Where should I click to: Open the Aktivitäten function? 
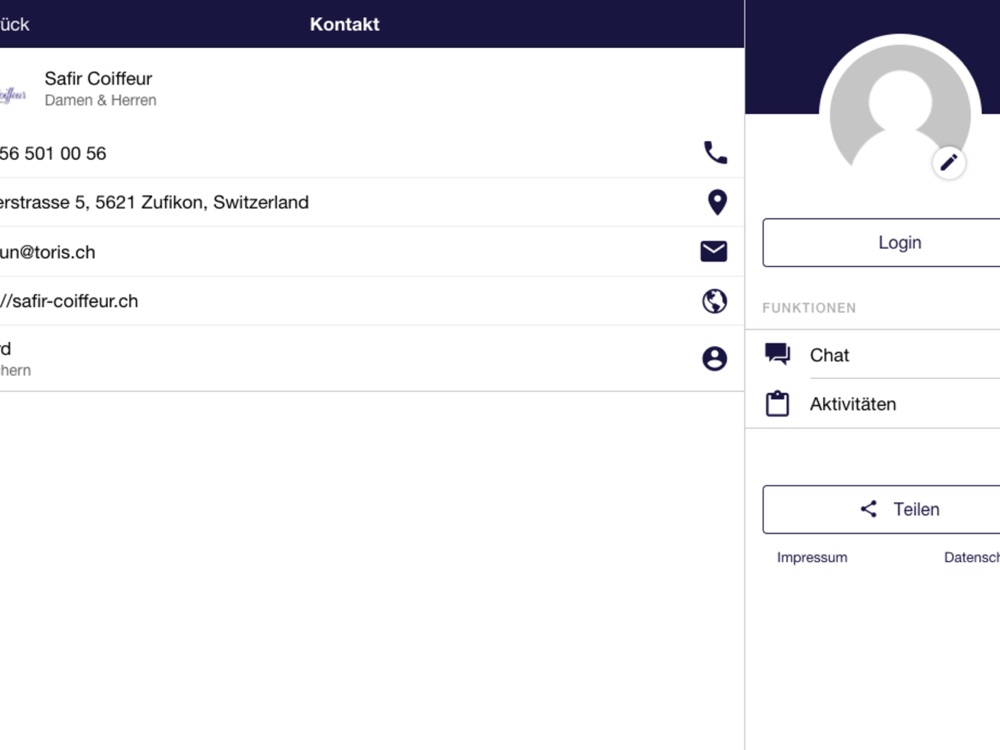(x=872, y=404)
